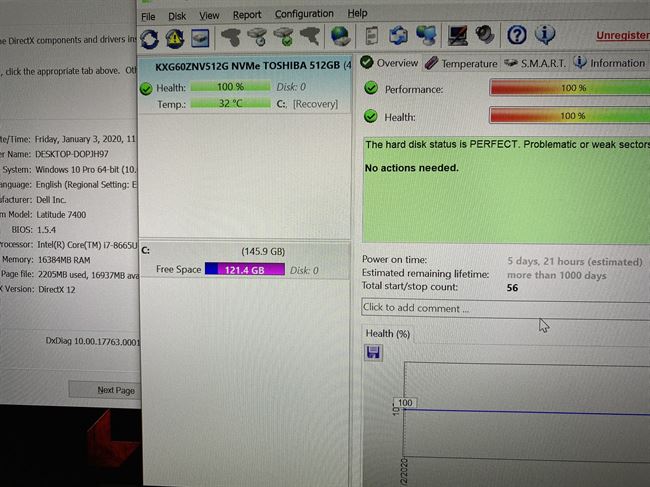This screenshot has width=650, height=487.
Task: Click the 5 days, 21 hours power on value
Action: (x=575, y=262)
